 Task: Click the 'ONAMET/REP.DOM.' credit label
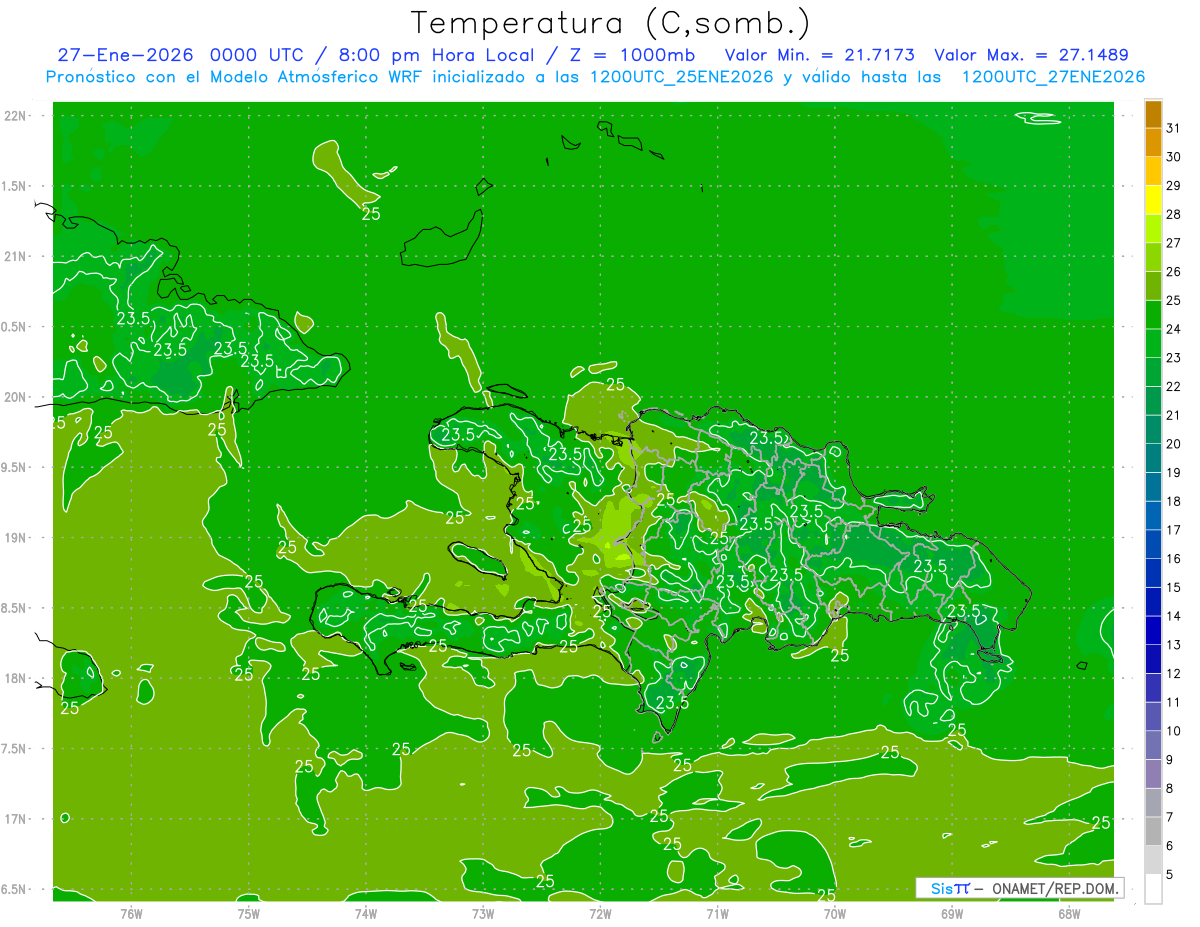(1055, 888)
